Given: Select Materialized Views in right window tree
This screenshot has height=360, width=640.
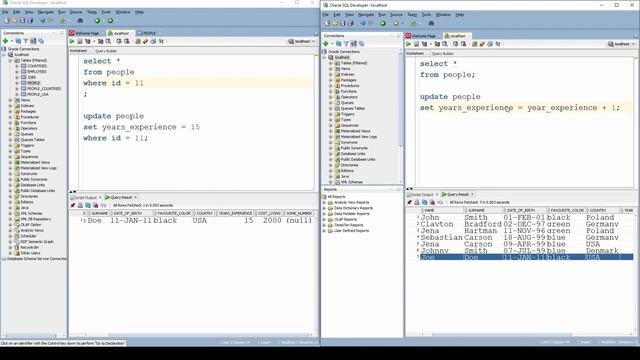Looking at the screenshot, I should coord(355,131).
